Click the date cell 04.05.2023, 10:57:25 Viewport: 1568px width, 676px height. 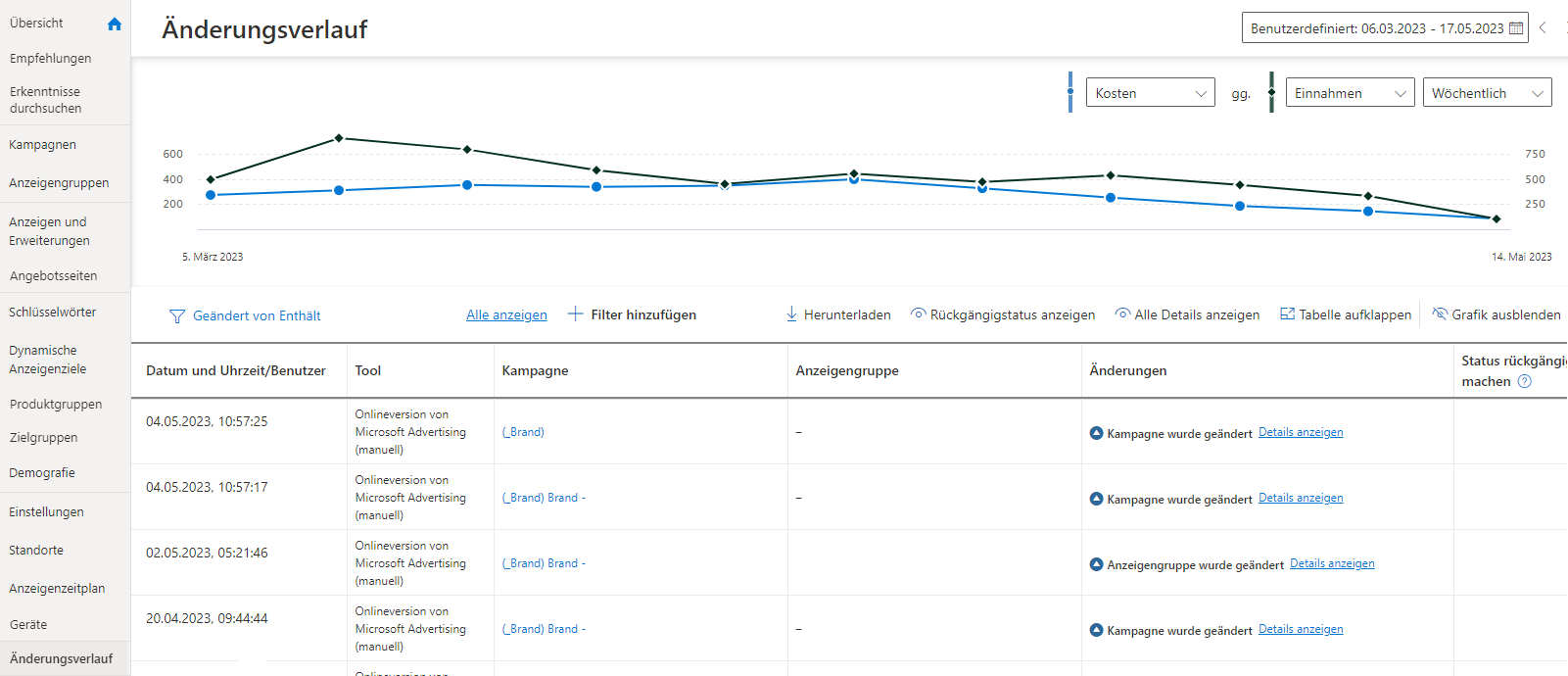click(207, 422)
